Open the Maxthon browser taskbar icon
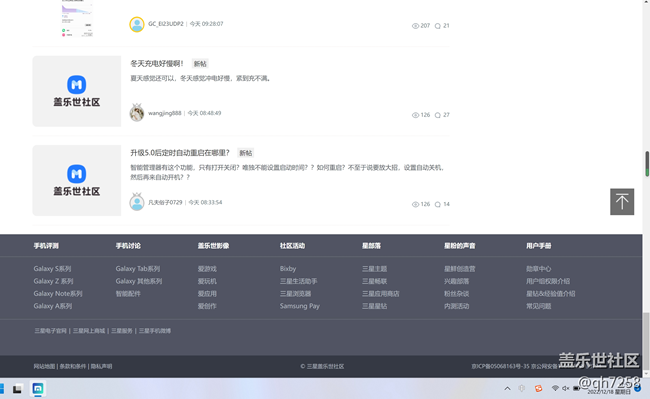650x399 pixels. (x=38, y=389)
